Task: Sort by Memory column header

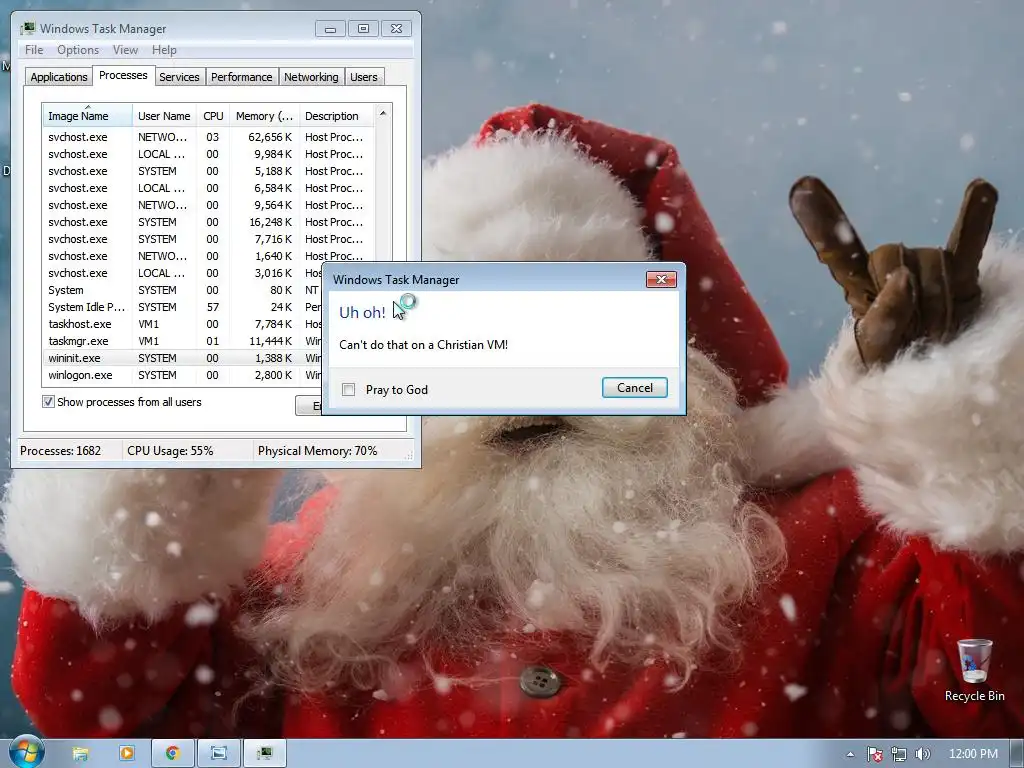Action: click(x=264, y=116)
